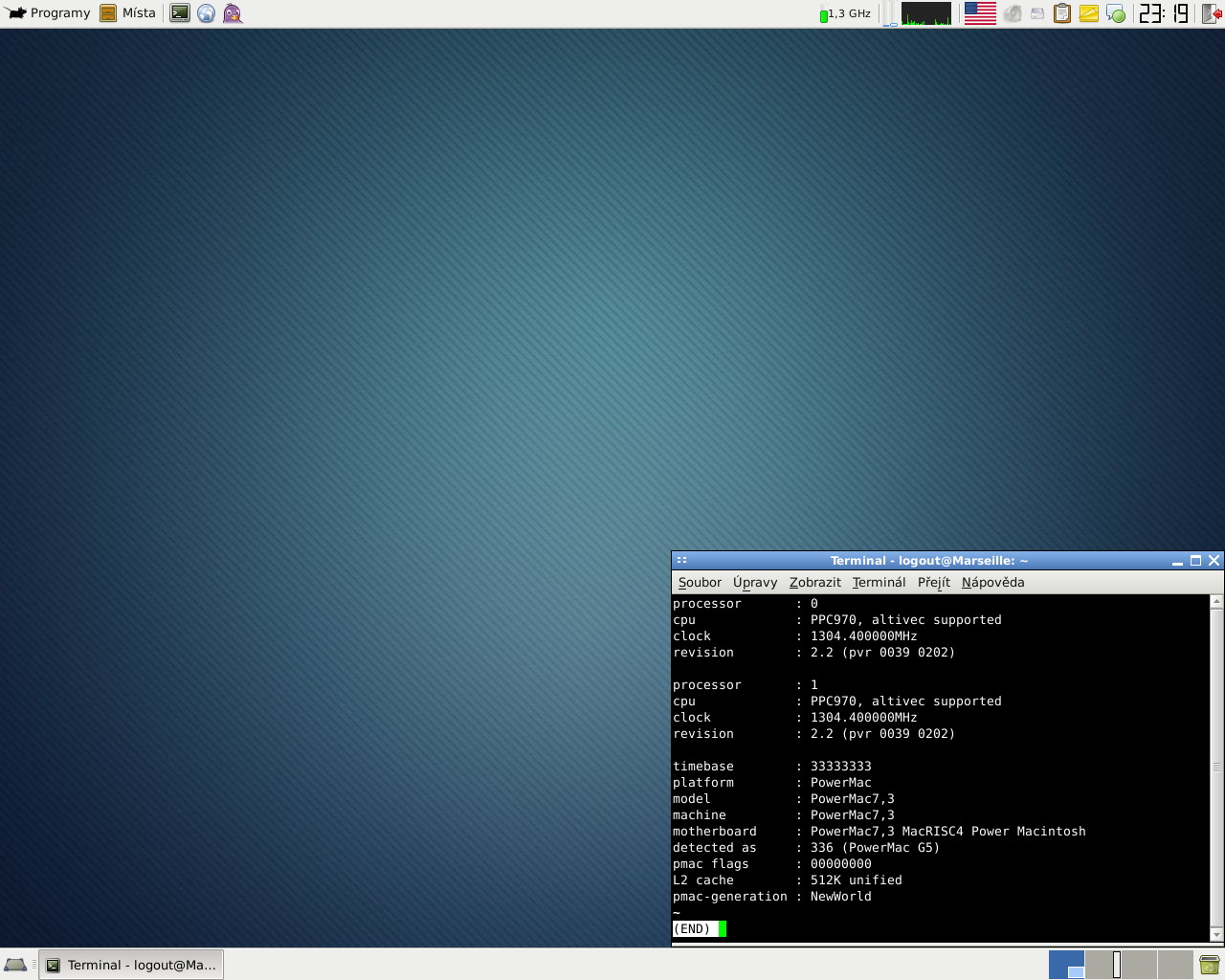Launch the terminal from the top panel
This screenshot has height=980, width=1225.
pyautogui.click(x=180, y=13)
